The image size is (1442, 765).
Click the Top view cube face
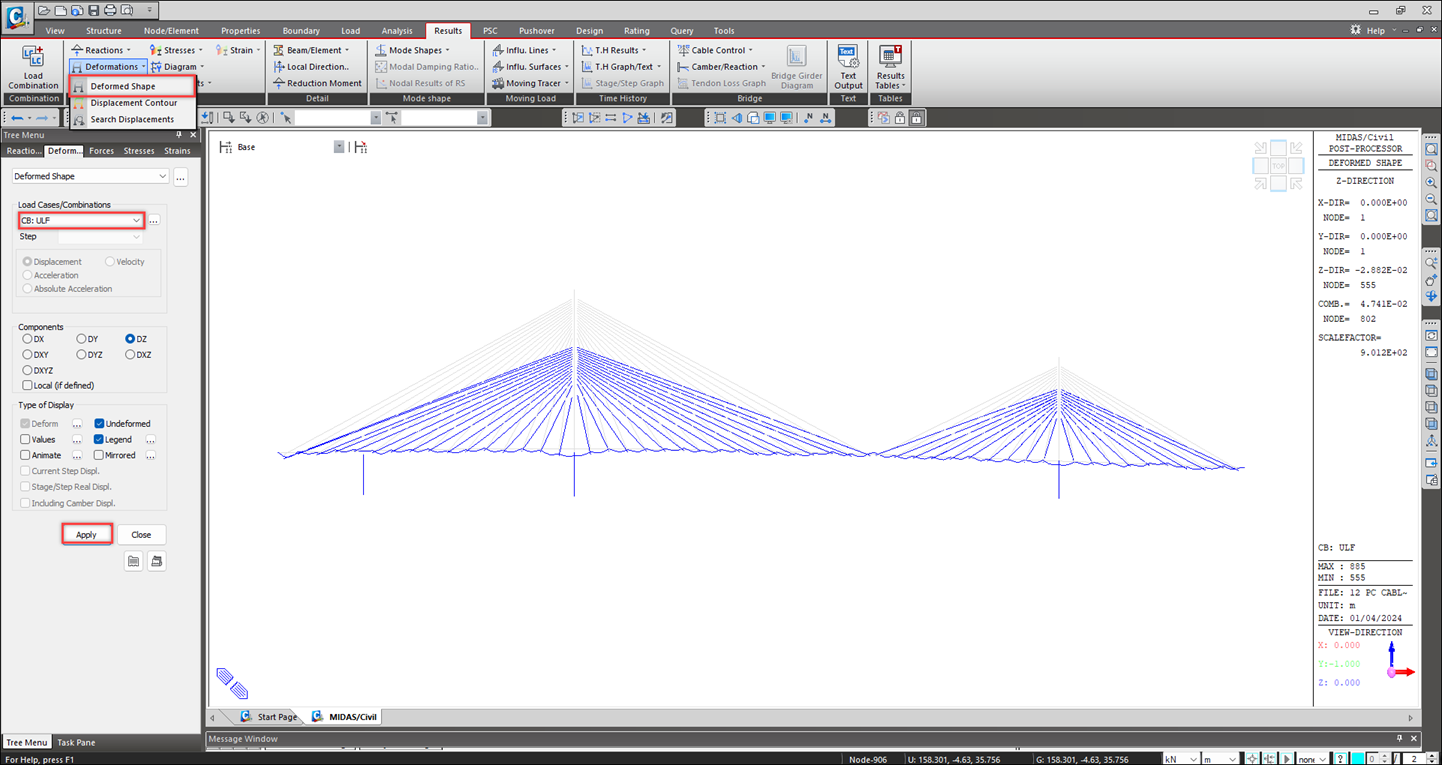(x=1278, y=166)
